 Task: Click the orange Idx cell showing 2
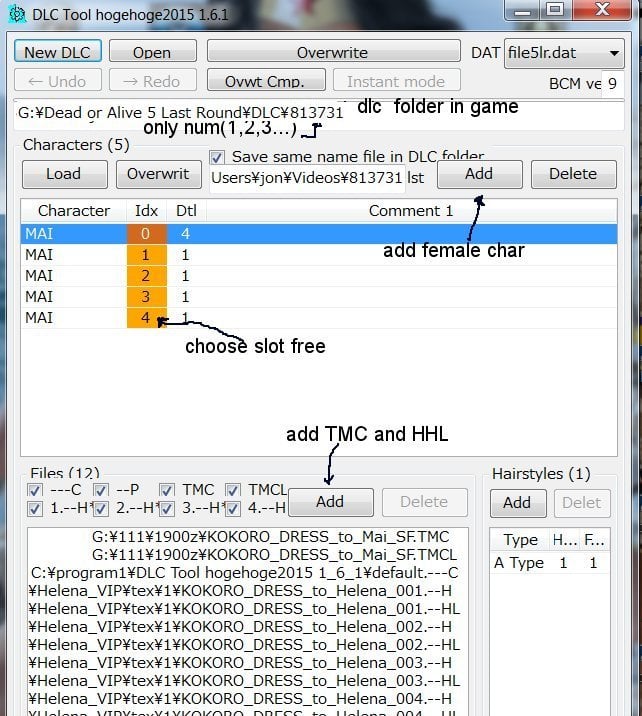click(x=147, y=276)
